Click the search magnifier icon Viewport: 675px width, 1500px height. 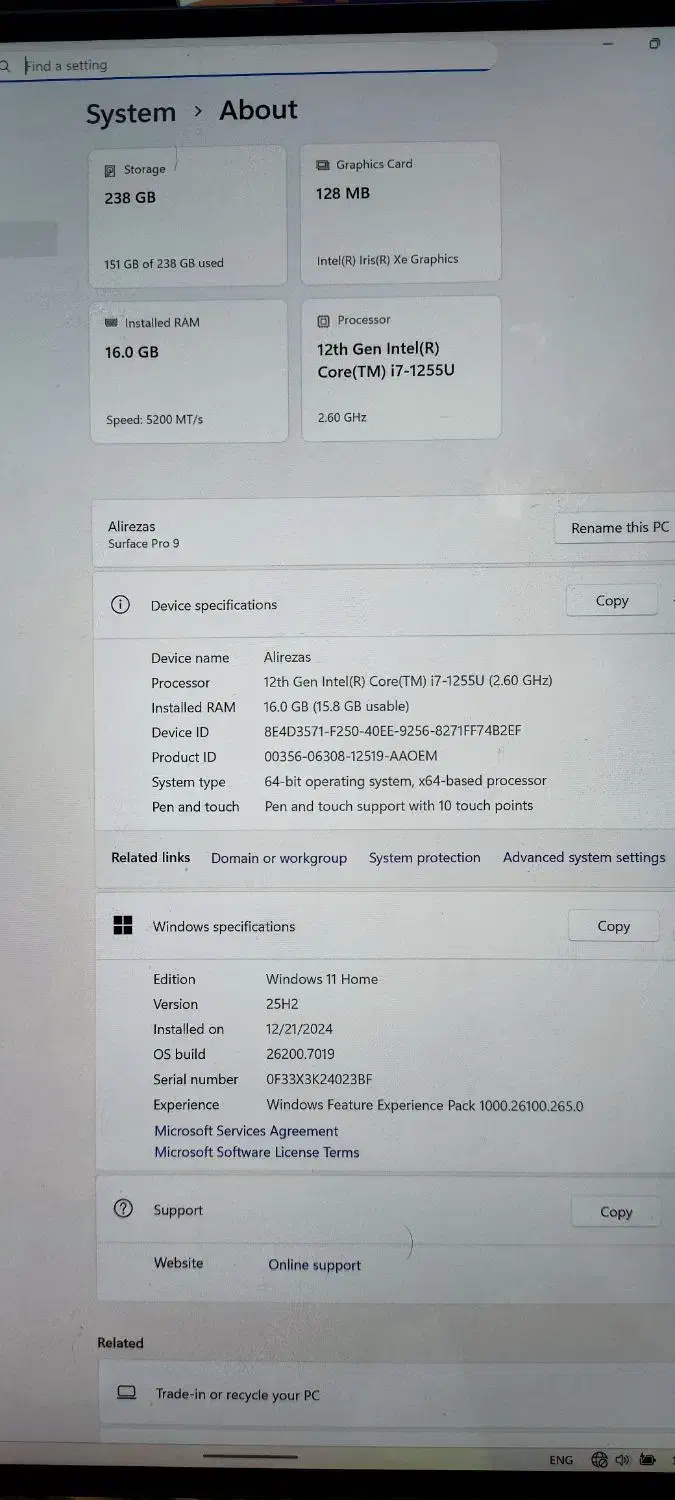tap(5, 66)
